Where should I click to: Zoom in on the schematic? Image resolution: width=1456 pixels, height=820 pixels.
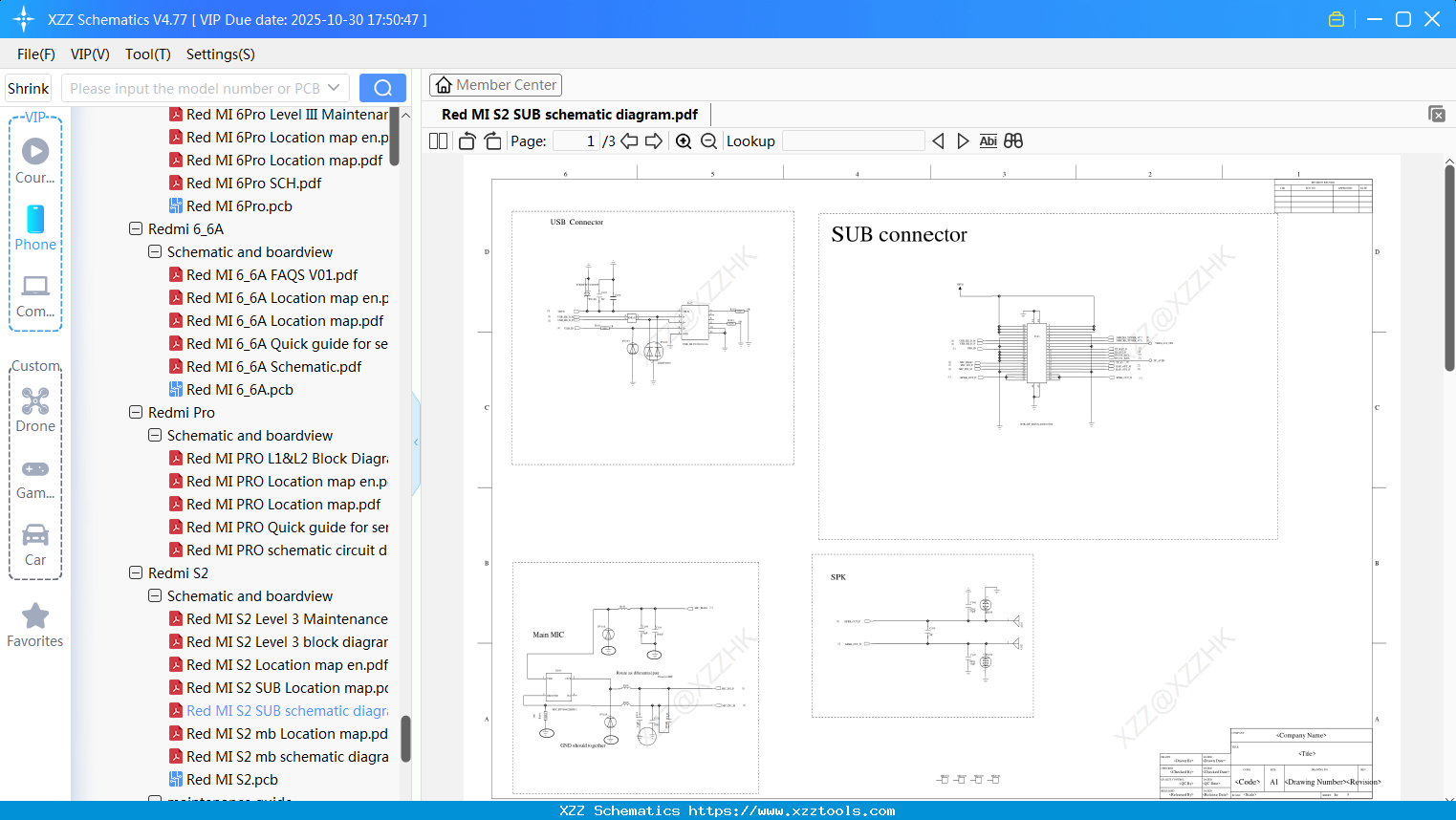point(684,140)
